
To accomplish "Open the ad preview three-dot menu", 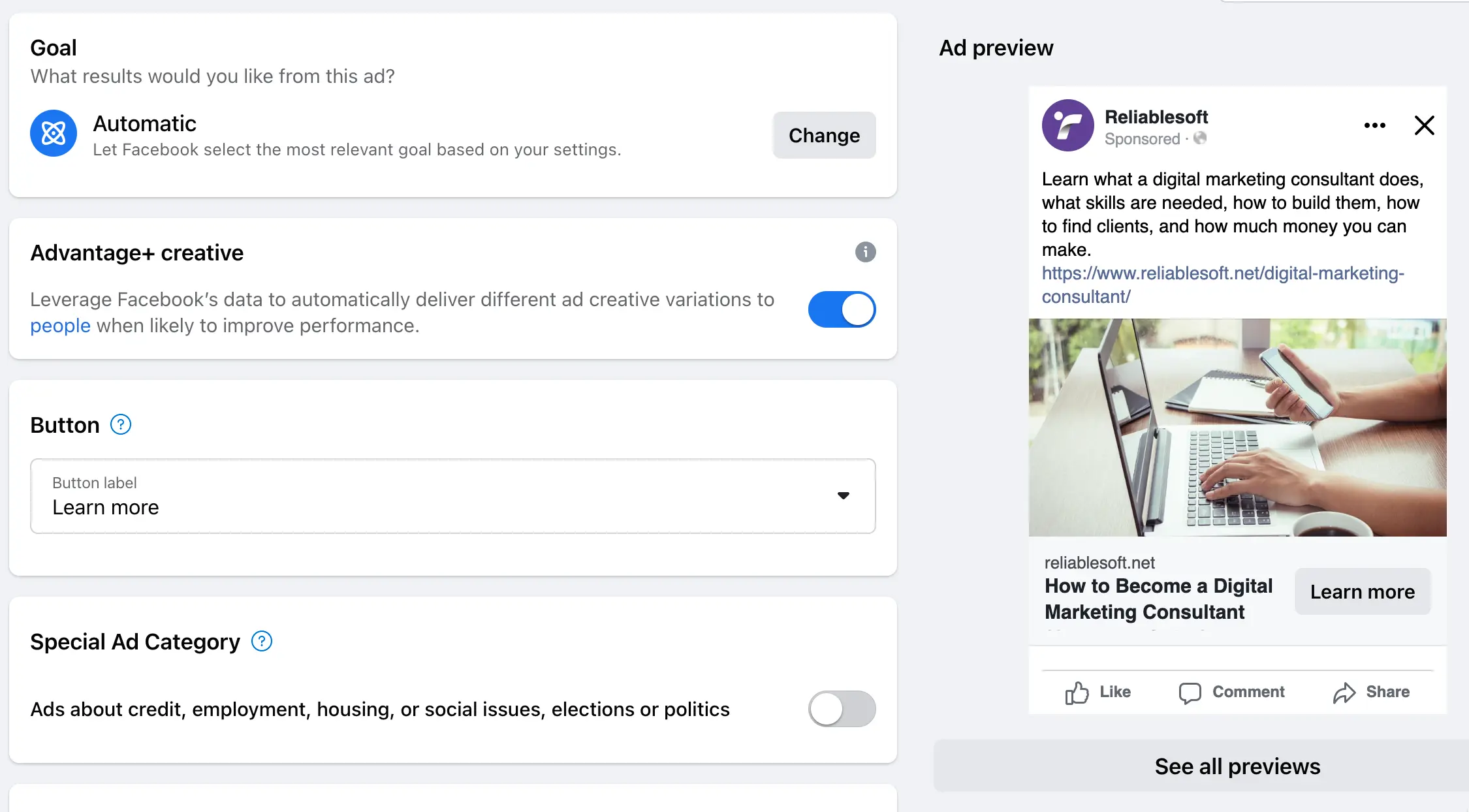I will click(x=1374, y=125).
